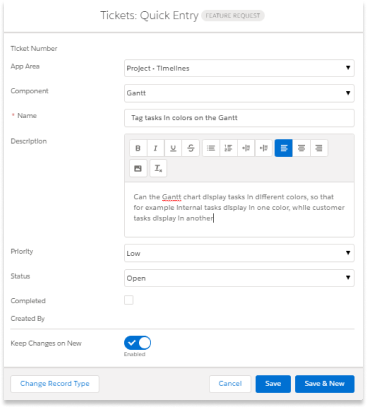Select the left align button
Screen dimensions: 368x408
click(284, 148)
